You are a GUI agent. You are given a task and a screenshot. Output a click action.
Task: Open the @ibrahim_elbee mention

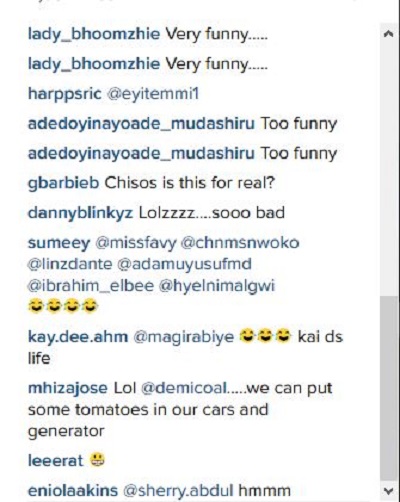pyautogui.click(x=91, y=286)
